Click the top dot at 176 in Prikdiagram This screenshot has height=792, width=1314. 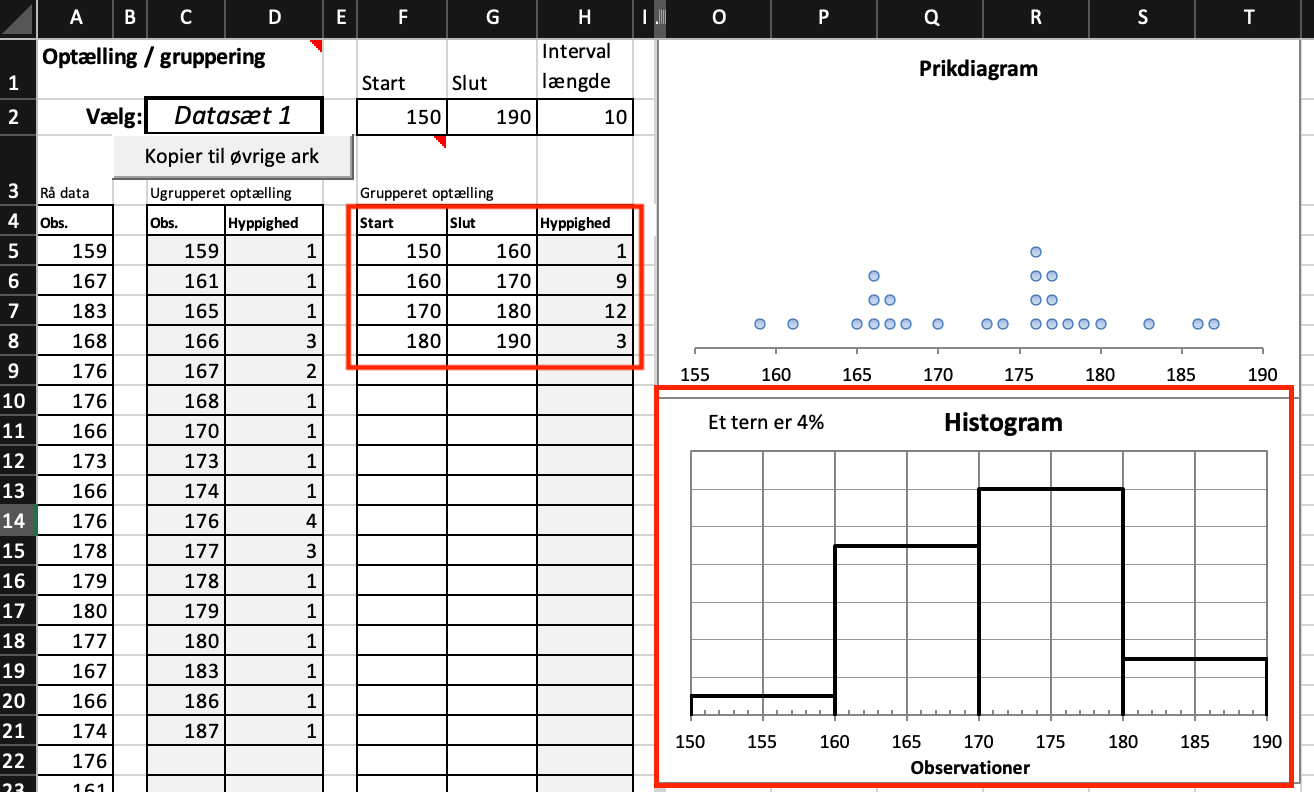pos(1036,252)
